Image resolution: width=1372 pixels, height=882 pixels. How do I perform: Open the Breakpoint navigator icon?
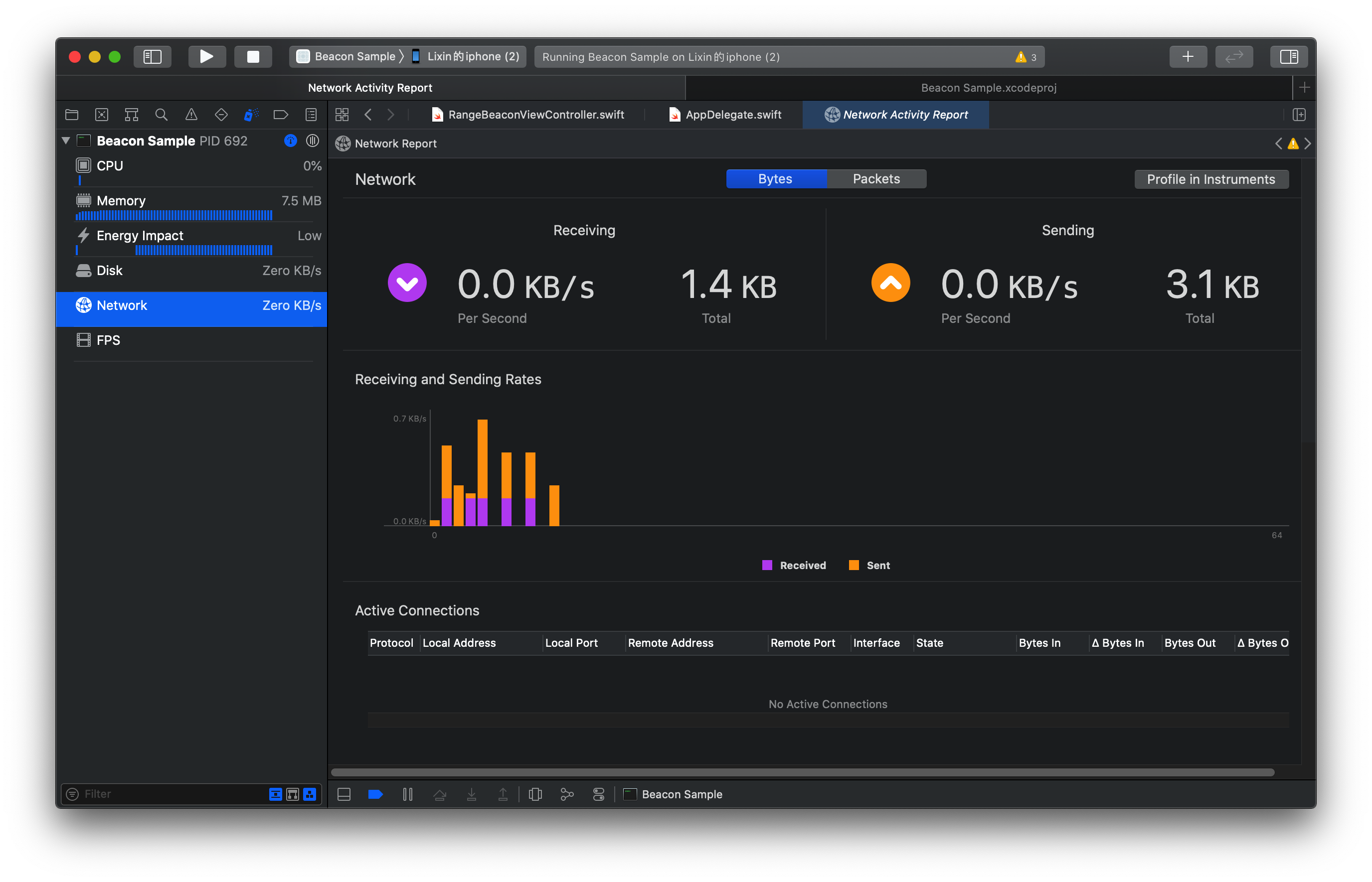tap(281, 115)
